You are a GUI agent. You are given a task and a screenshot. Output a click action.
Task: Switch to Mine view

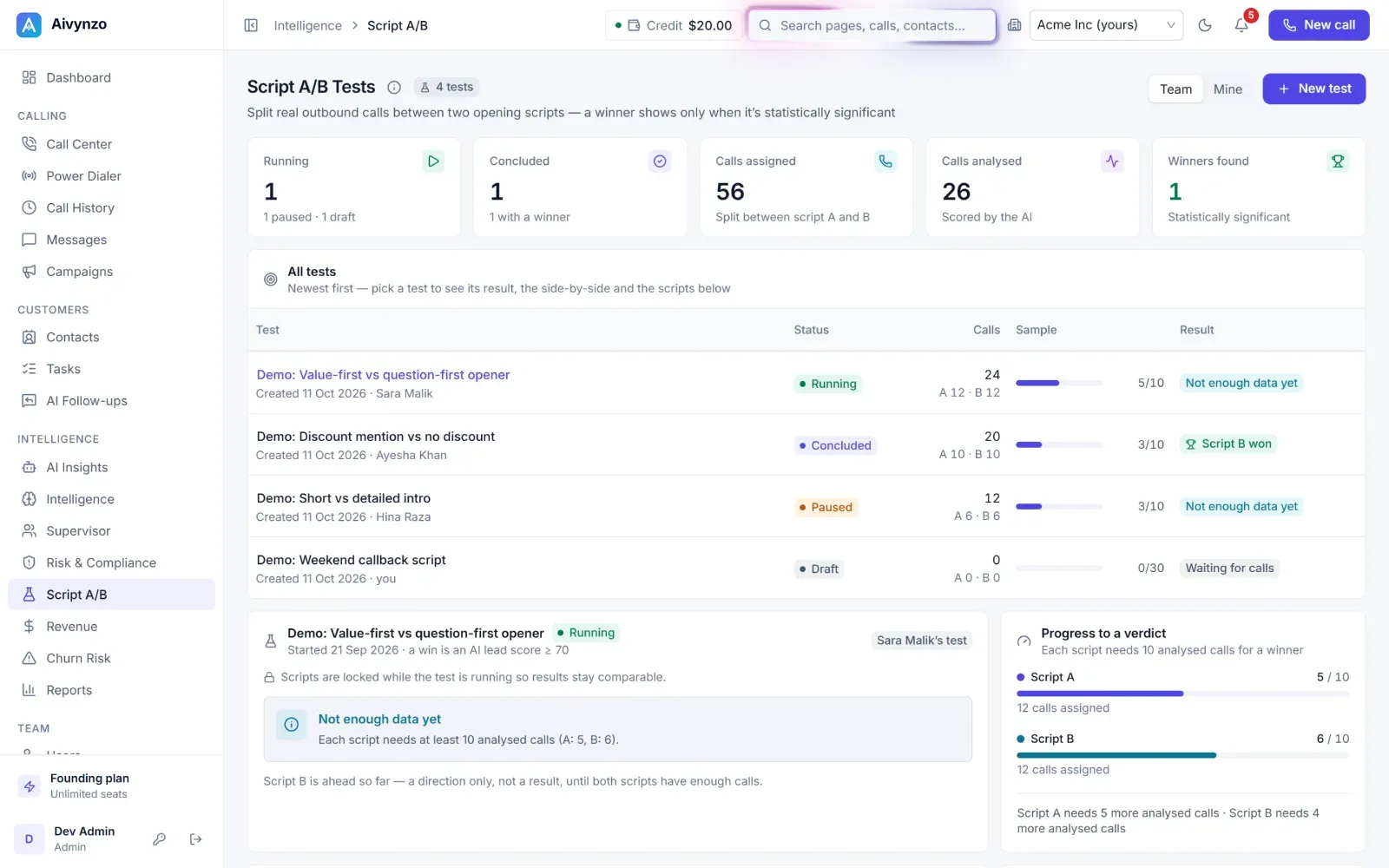click(x=1228, y=89)
